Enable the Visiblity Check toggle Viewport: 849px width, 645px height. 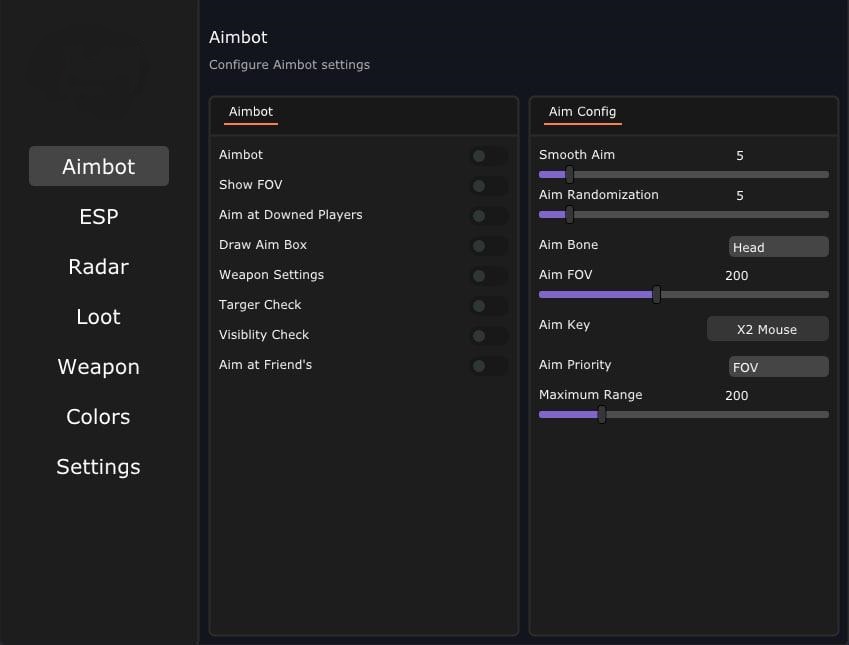[x=488, y=335]
